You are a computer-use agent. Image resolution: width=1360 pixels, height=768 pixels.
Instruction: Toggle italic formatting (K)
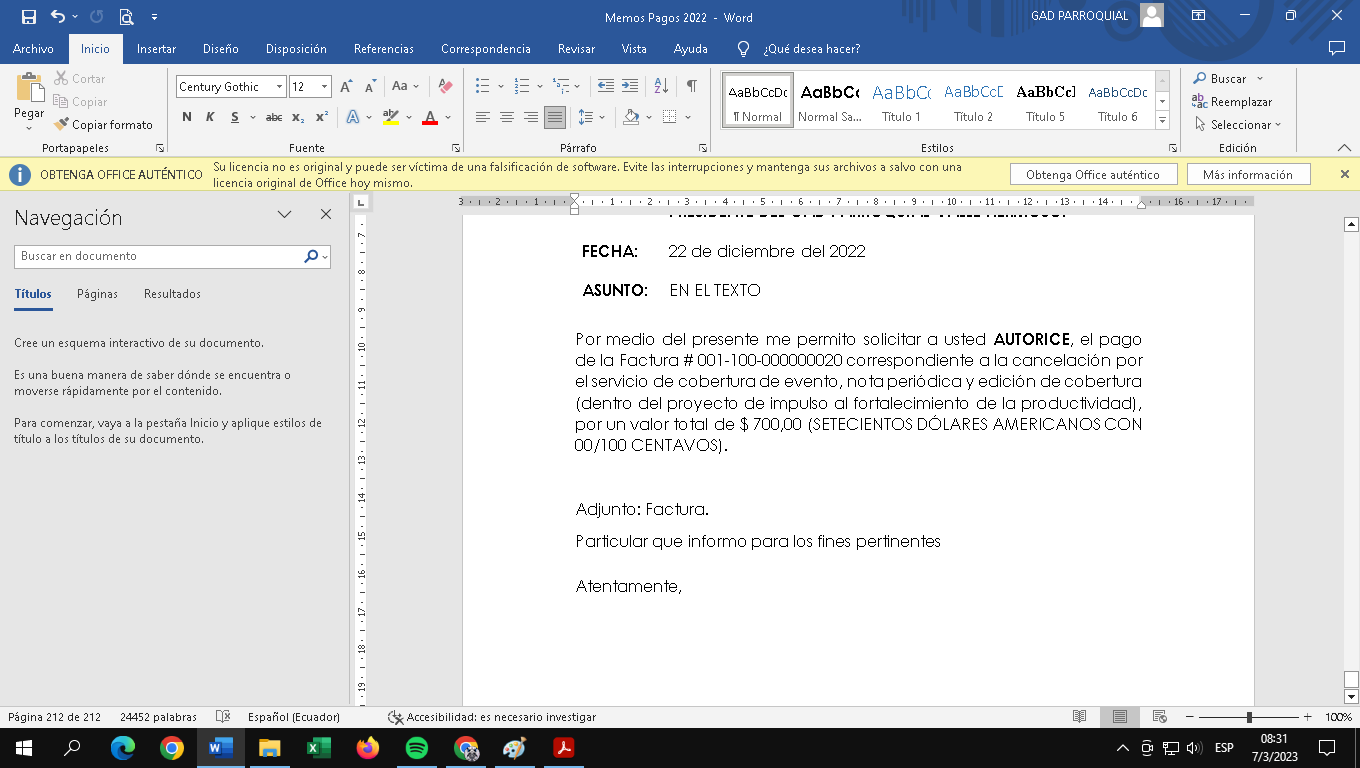click(x=210, y=117)
